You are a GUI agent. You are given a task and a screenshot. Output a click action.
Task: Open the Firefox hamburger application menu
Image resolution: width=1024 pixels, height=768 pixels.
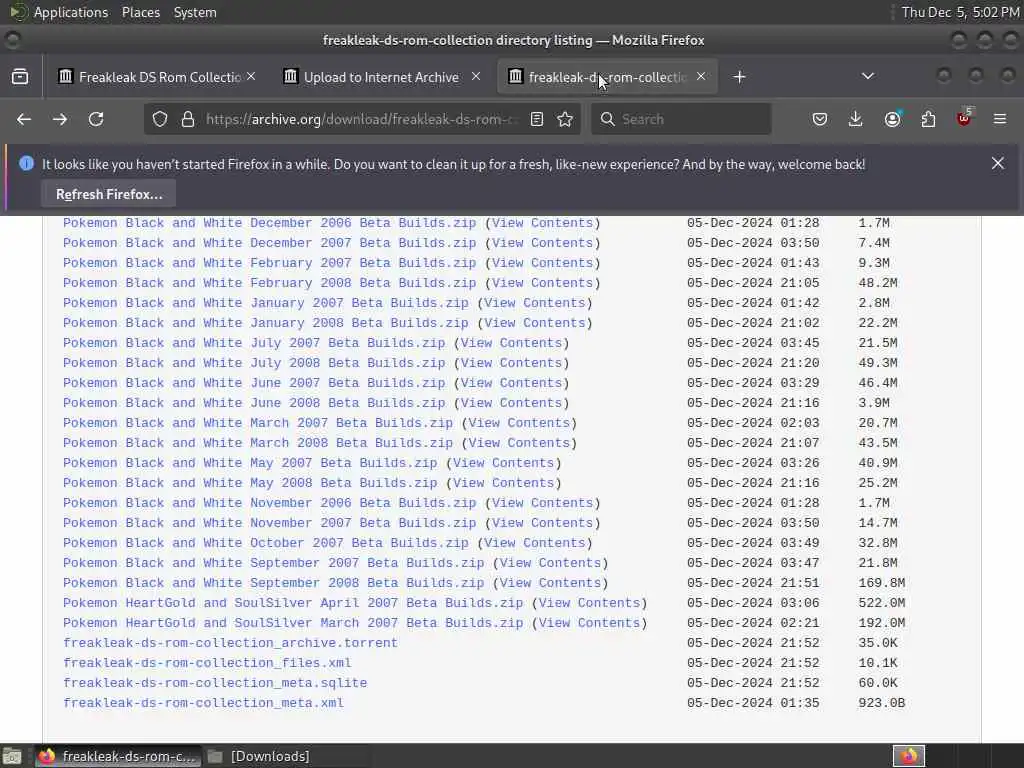pyautogui.click(x=1000, y=120)
